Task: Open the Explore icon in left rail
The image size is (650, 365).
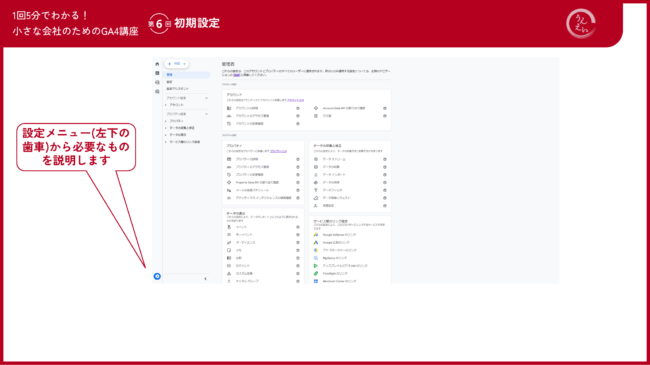Action: (x=157, y=82)
